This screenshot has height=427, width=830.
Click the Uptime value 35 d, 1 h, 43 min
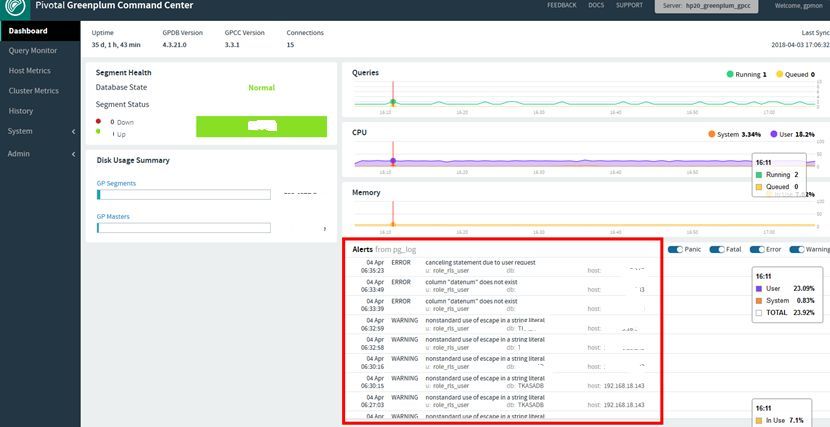116,45
